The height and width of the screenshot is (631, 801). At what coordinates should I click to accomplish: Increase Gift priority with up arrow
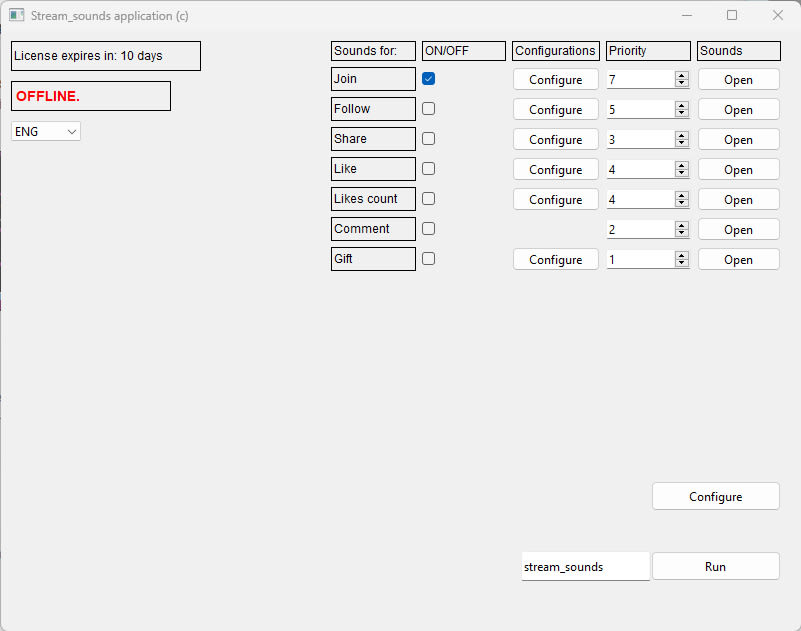681,255
